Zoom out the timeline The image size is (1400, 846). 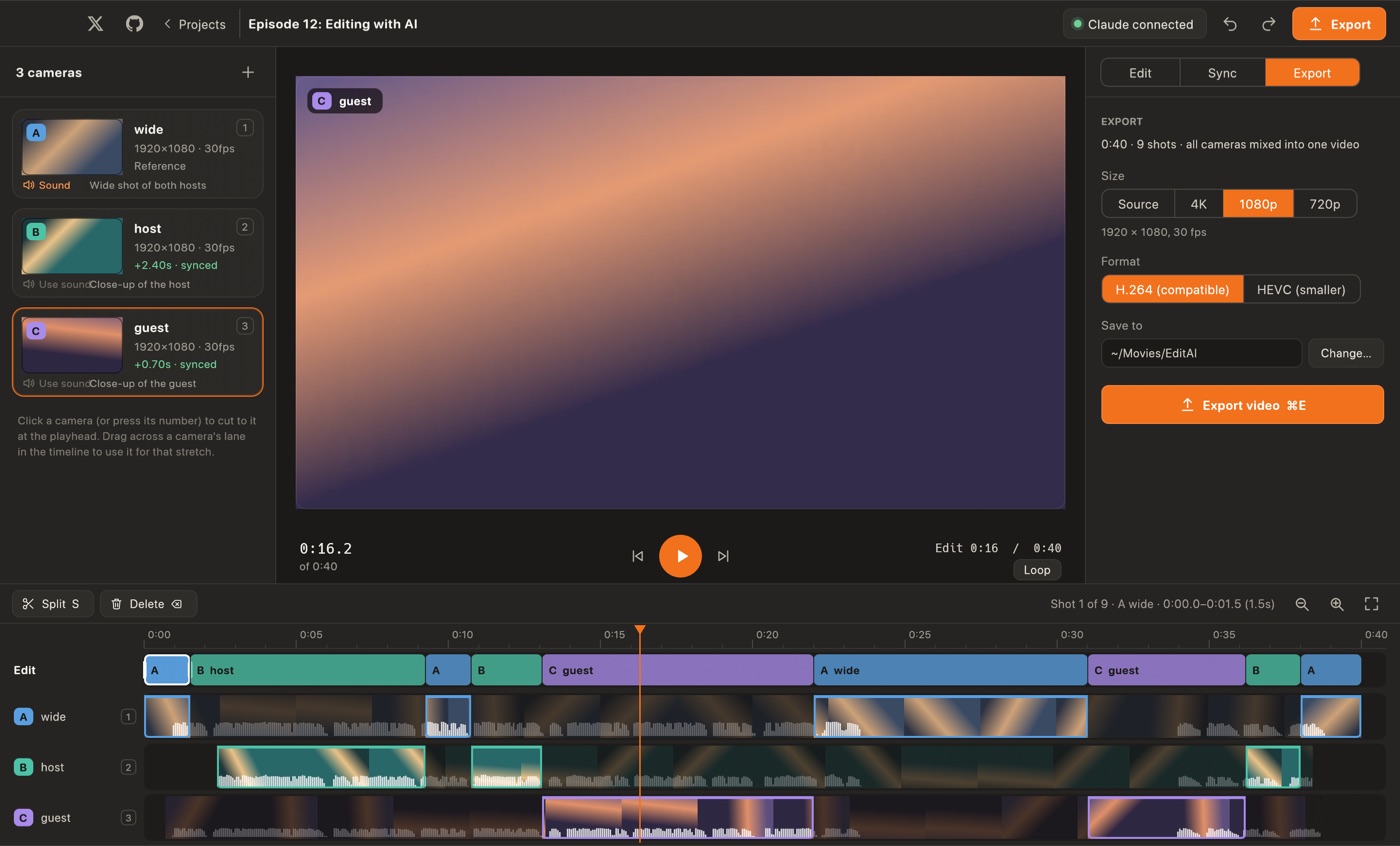point(1302,604)
